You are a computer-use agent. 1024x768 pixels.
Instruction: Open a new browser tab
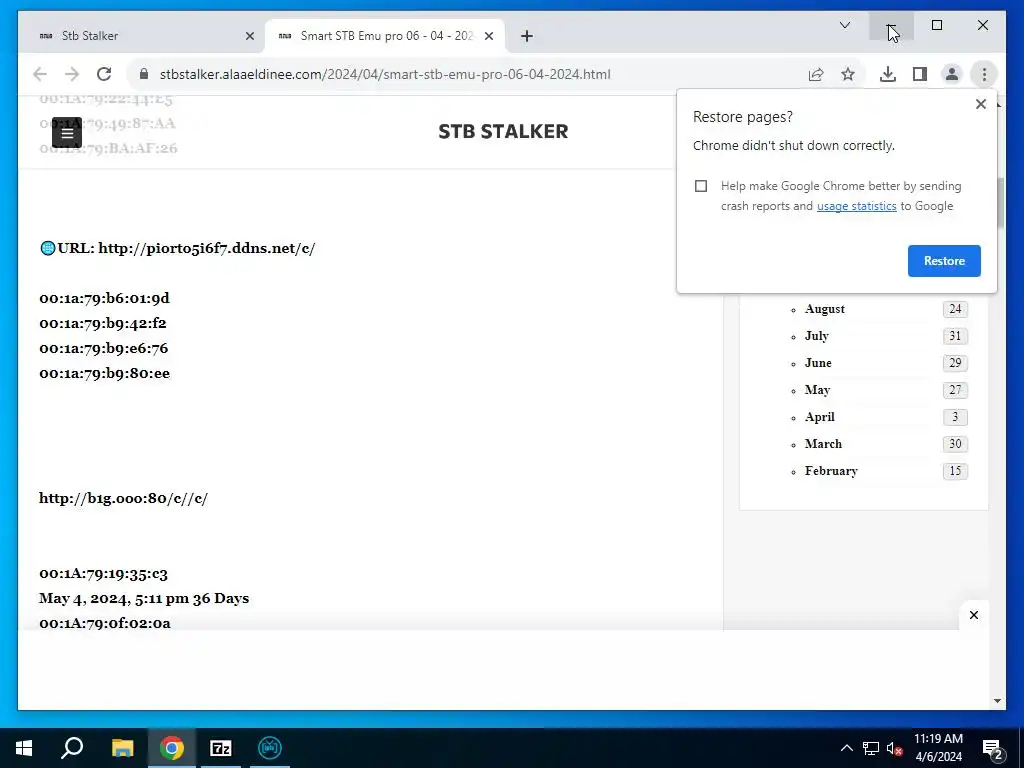[x=527, y=36]
